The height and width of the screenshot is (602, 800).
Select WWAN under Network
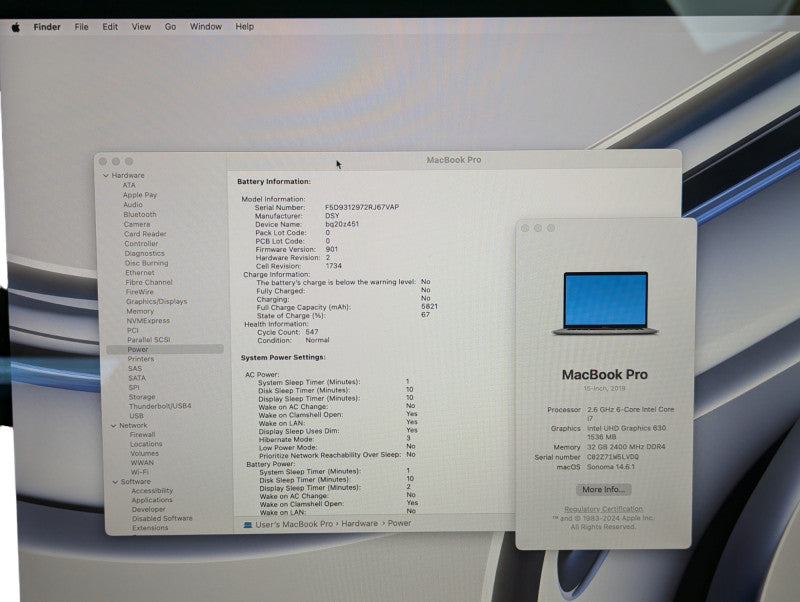(x=142, y=463)
